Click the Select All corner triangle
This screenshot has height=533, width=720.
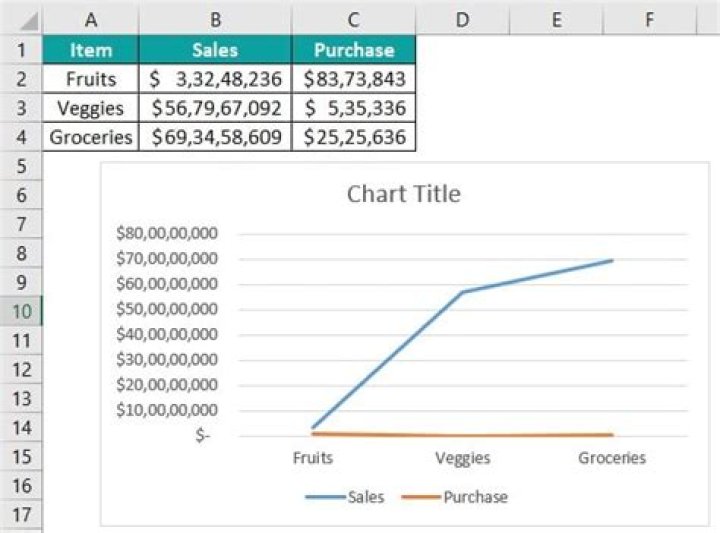28,21
